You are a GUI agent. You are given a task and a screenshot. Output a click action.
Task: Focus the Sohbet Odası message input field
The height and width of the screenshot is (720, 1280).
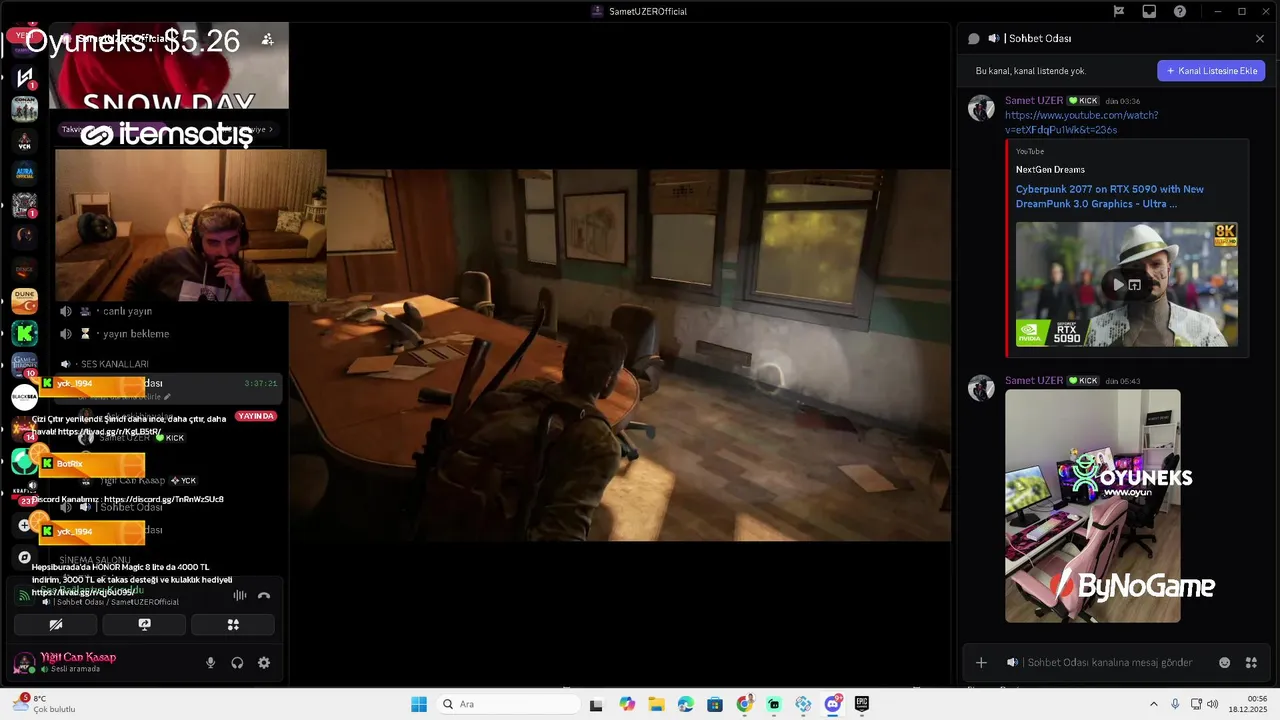click(1110, 662)
